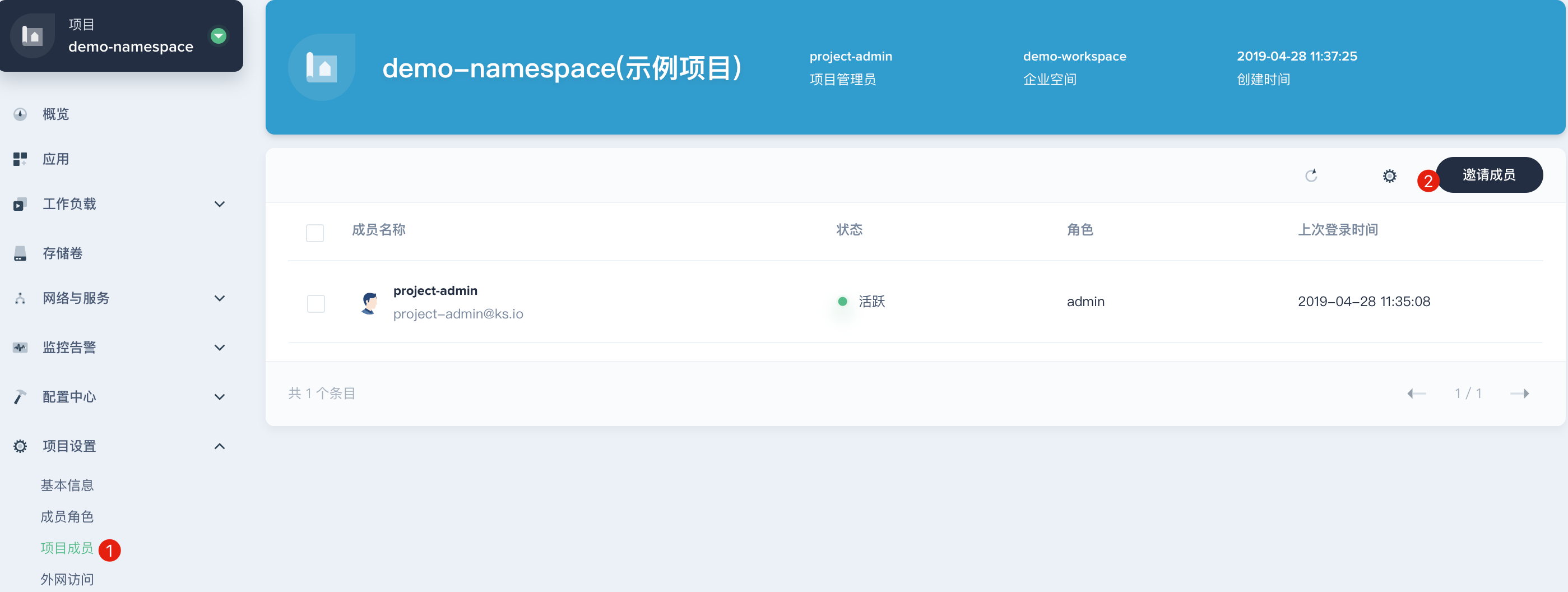
Task: Click the 监控告警 menu label
Action: [69, 348]
